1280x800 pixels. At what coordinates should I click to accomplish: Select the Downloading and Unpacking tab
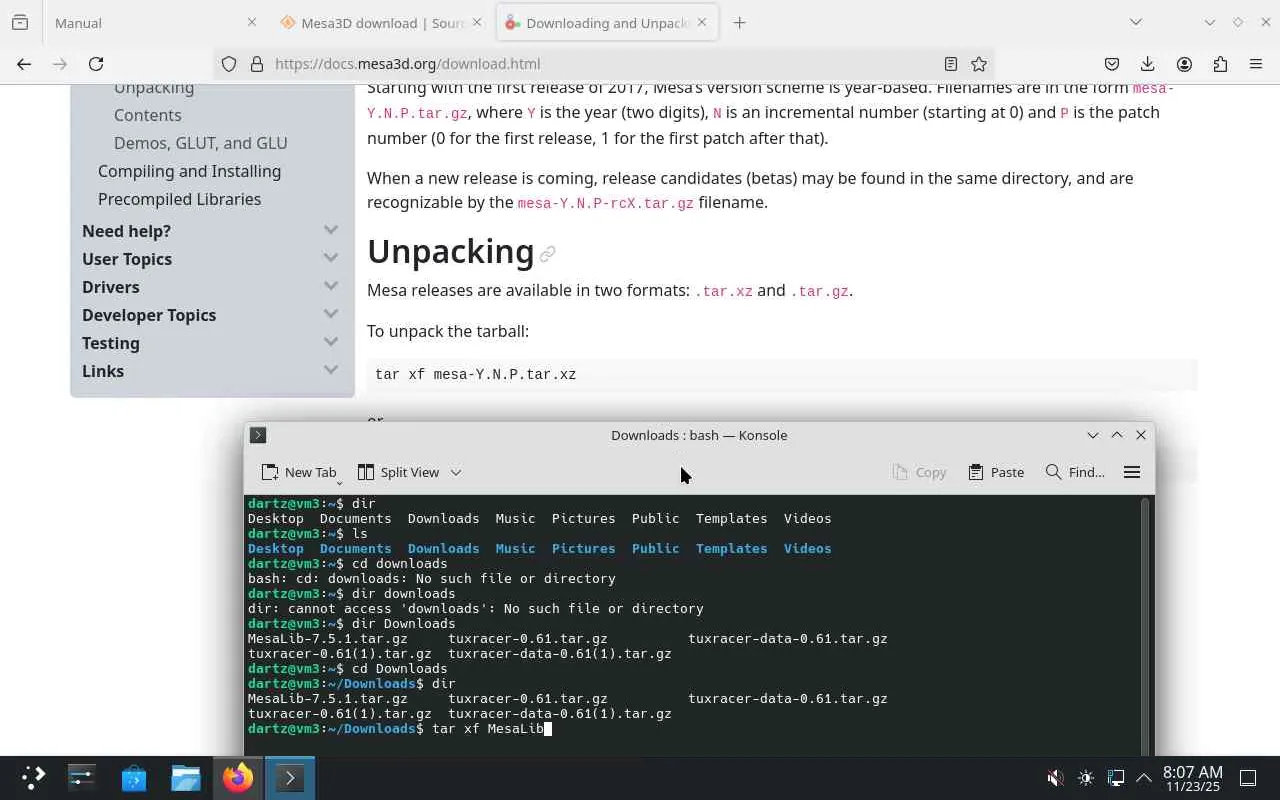[x=607, y=22]
